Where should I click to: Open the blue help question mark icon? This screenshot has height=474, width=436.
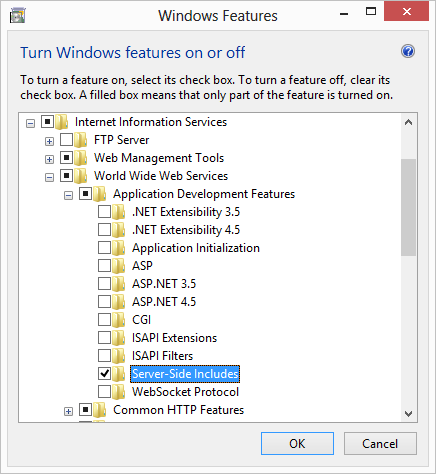408,51
